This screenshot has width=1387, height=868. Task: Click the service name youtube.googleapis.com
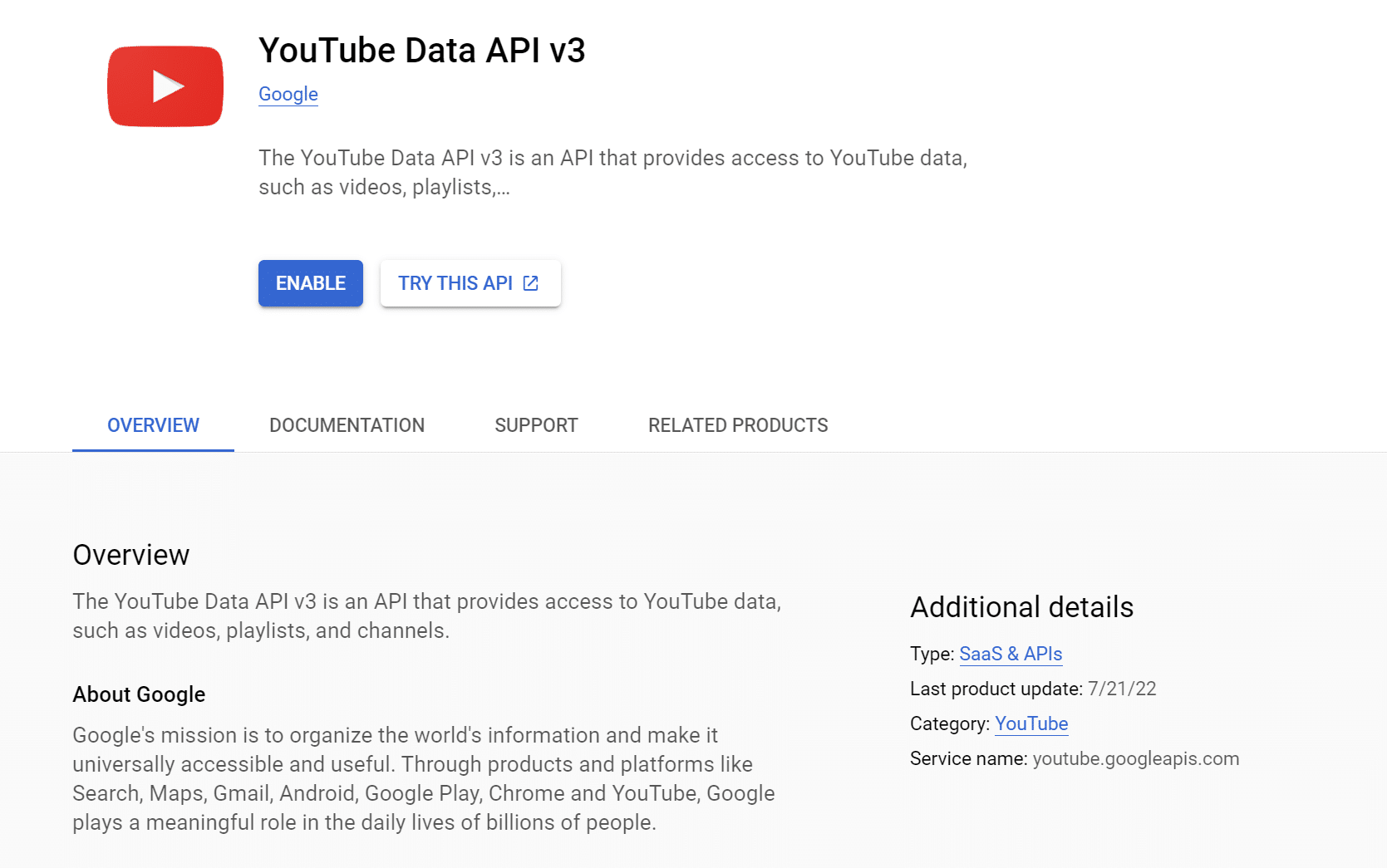pos(1135,758)
